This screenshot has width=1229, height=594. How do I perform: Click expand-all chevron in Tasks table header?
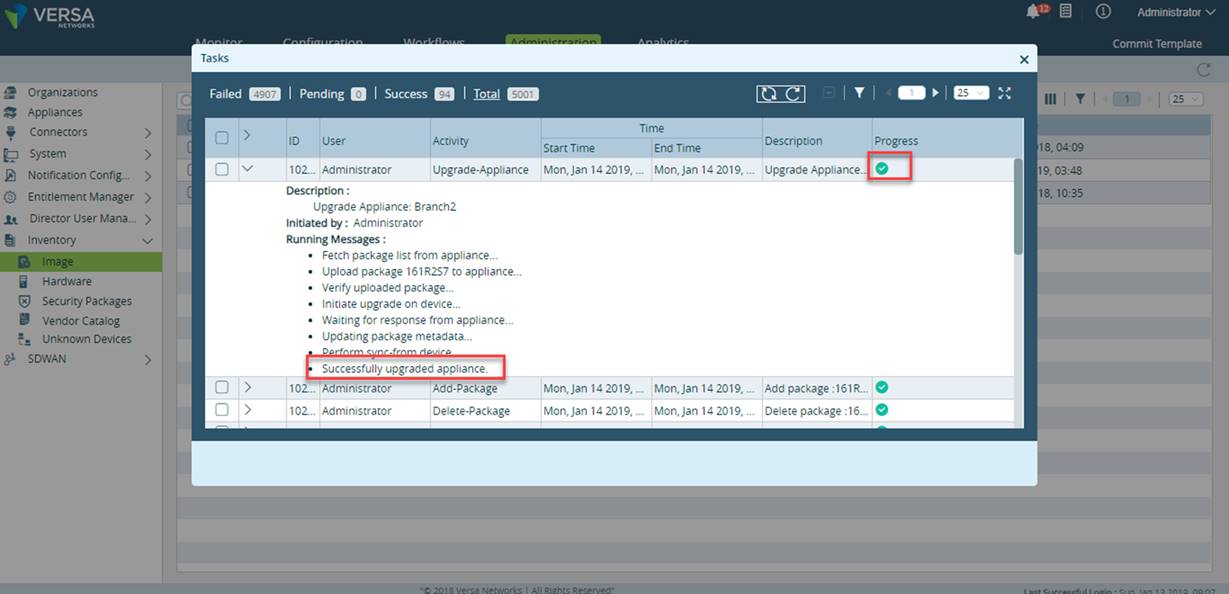[x=247, y=136]
